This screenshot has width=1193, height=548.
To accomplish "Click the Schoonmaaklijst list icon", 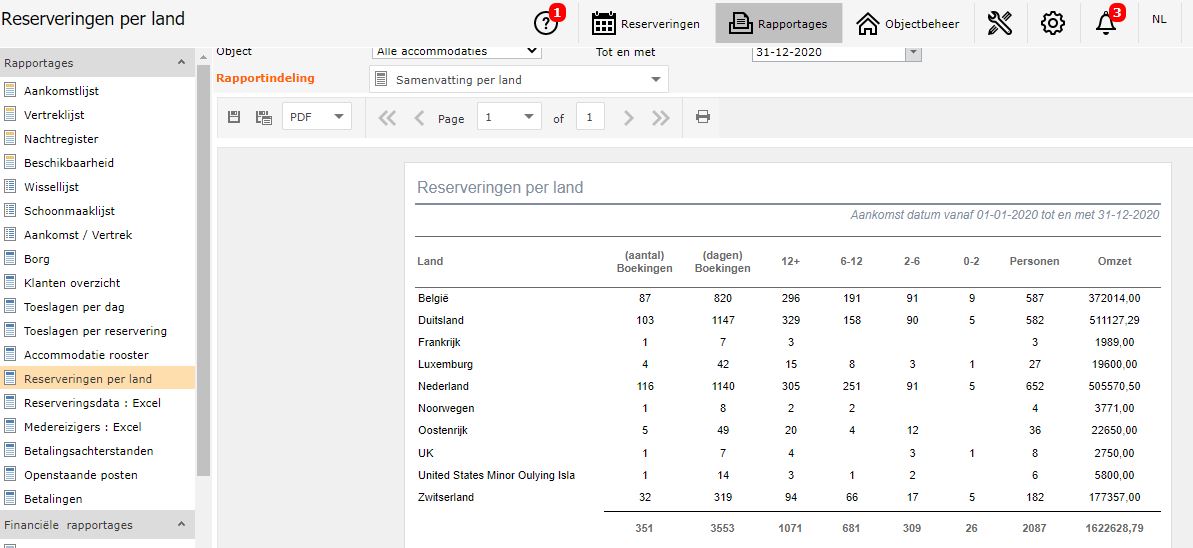I will click(10, 210).
